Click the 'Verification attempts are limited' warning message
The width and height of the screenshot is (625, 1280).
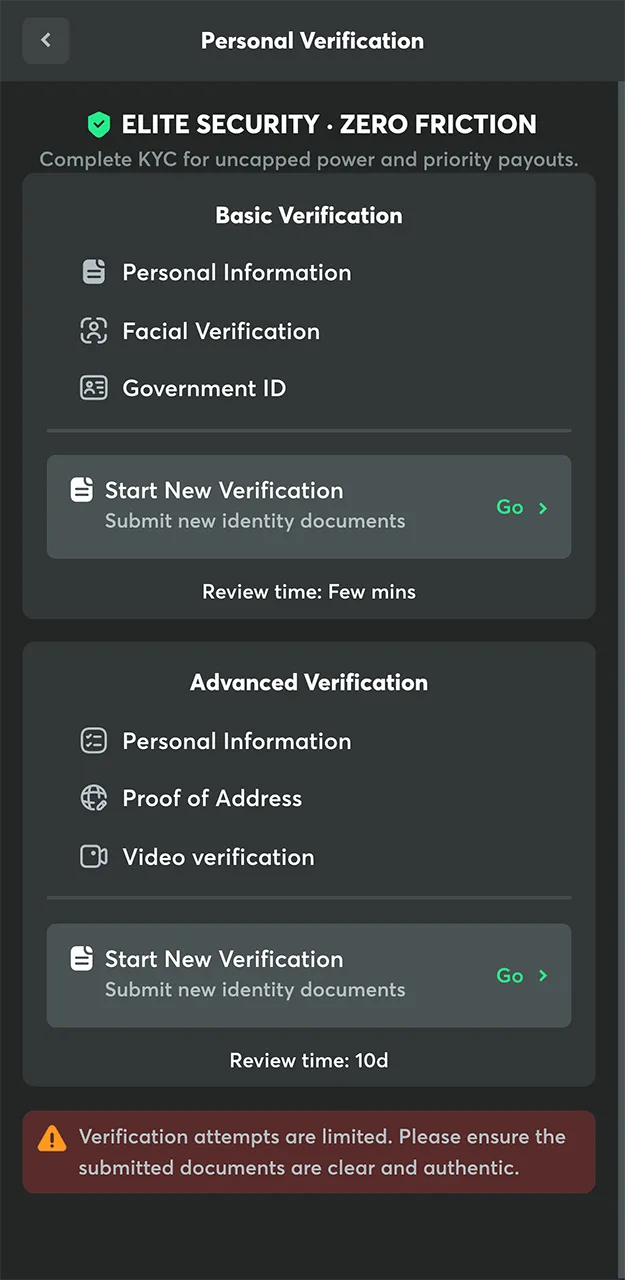point(322,1152)
